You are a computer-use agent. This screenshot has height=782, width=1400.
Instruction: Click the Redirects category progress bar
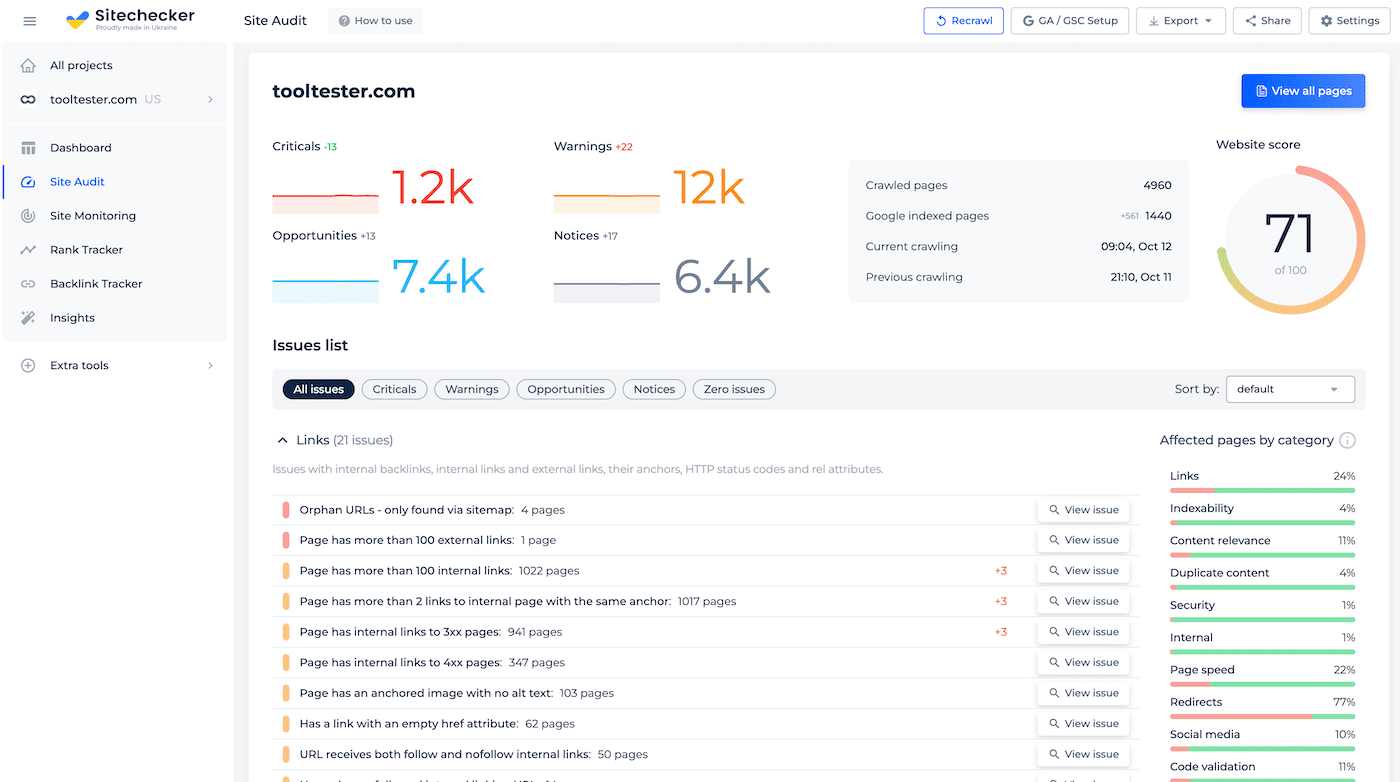pos(1262,716)
